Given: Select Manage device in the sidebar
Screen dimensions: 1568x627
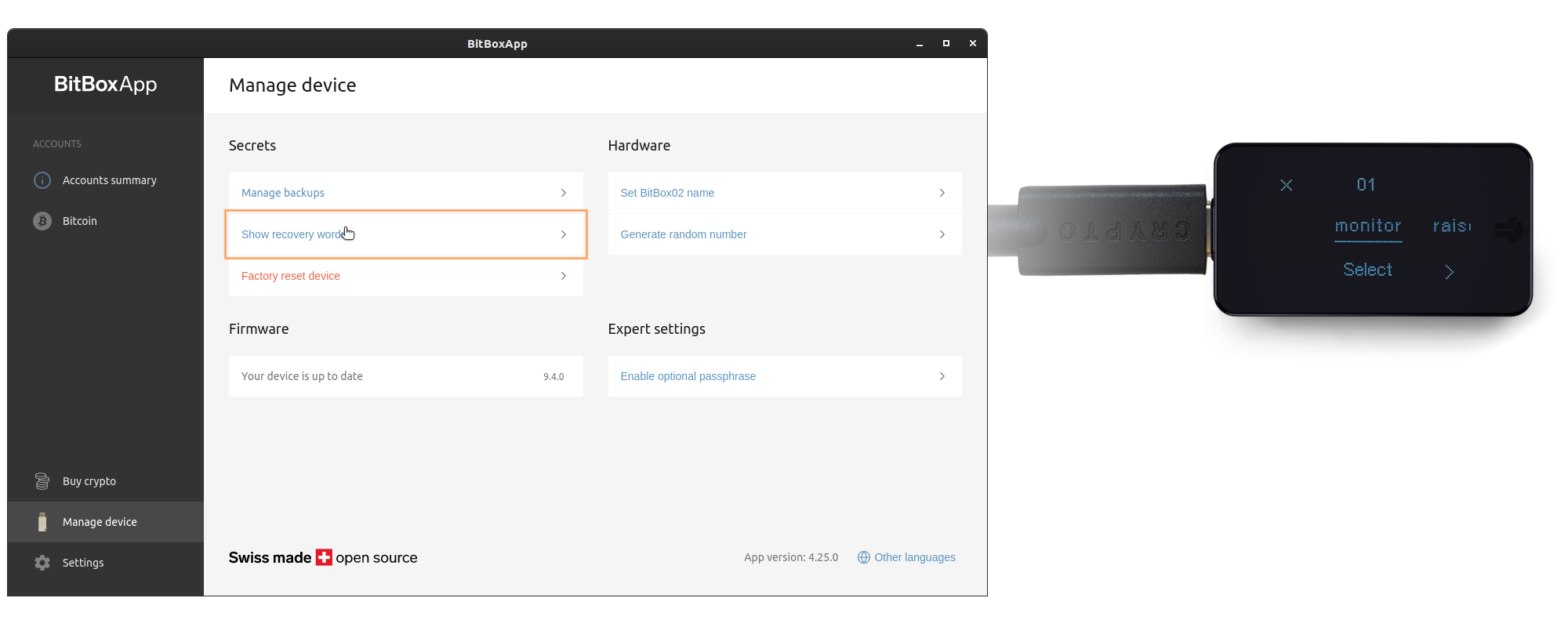Looking at the screenshot, I should pos(106,522).
